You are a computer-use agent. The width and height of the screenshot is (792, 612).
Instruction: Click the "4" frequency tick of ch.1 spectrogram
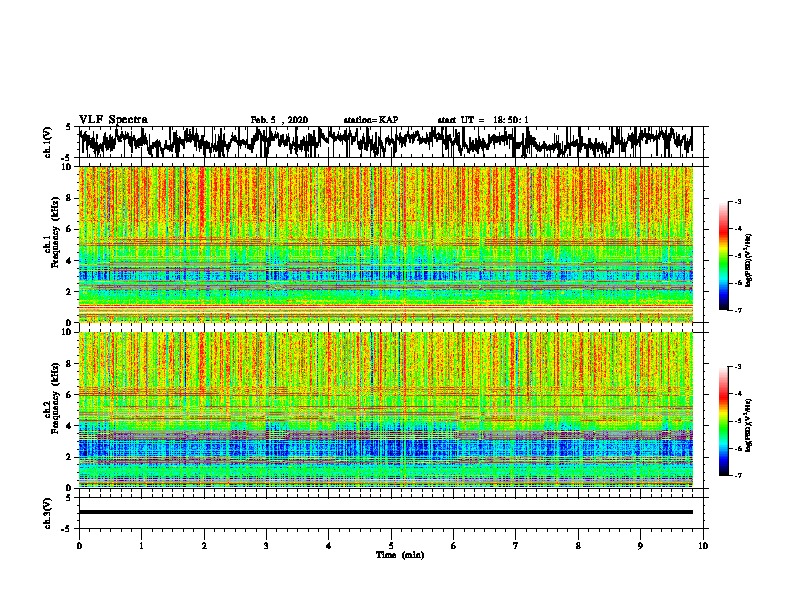click(71, 261)
